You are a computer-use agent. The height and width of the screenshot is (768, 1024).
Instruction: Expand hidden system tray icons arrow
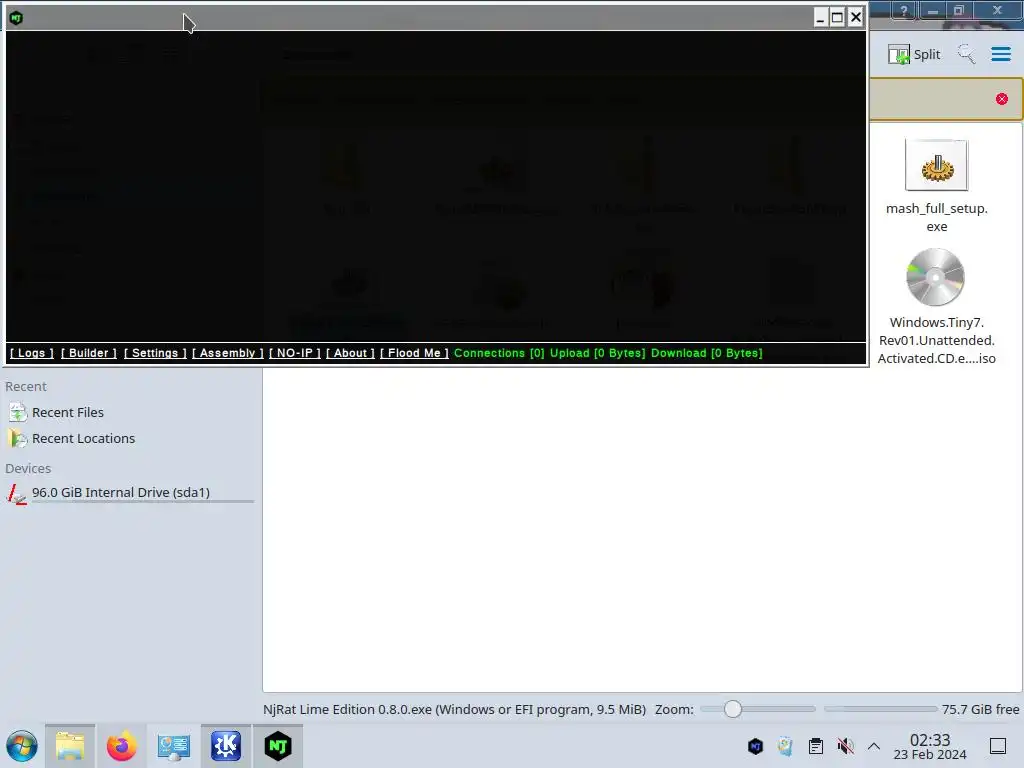point(874,746)
